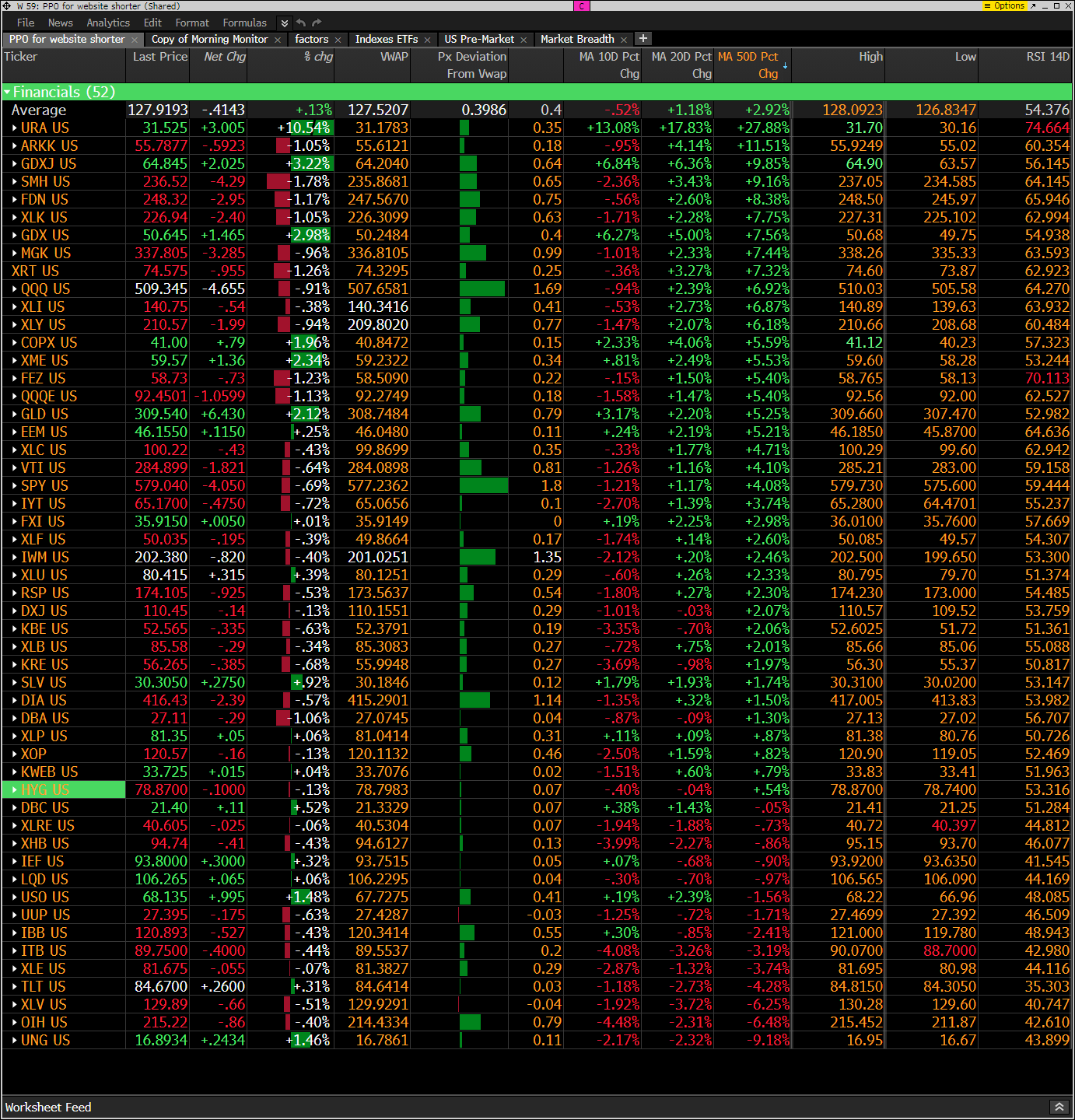Click the redo arrow icon in the menu bar

317,23
